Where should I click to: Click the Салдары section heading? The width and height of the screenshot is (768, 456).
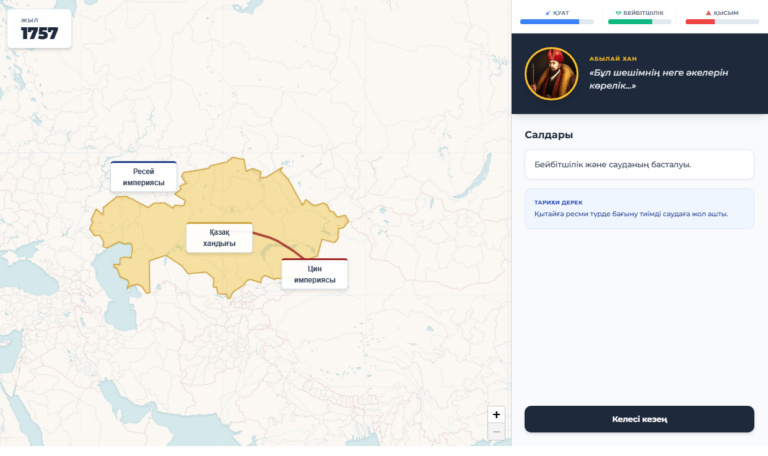point(549,135)
